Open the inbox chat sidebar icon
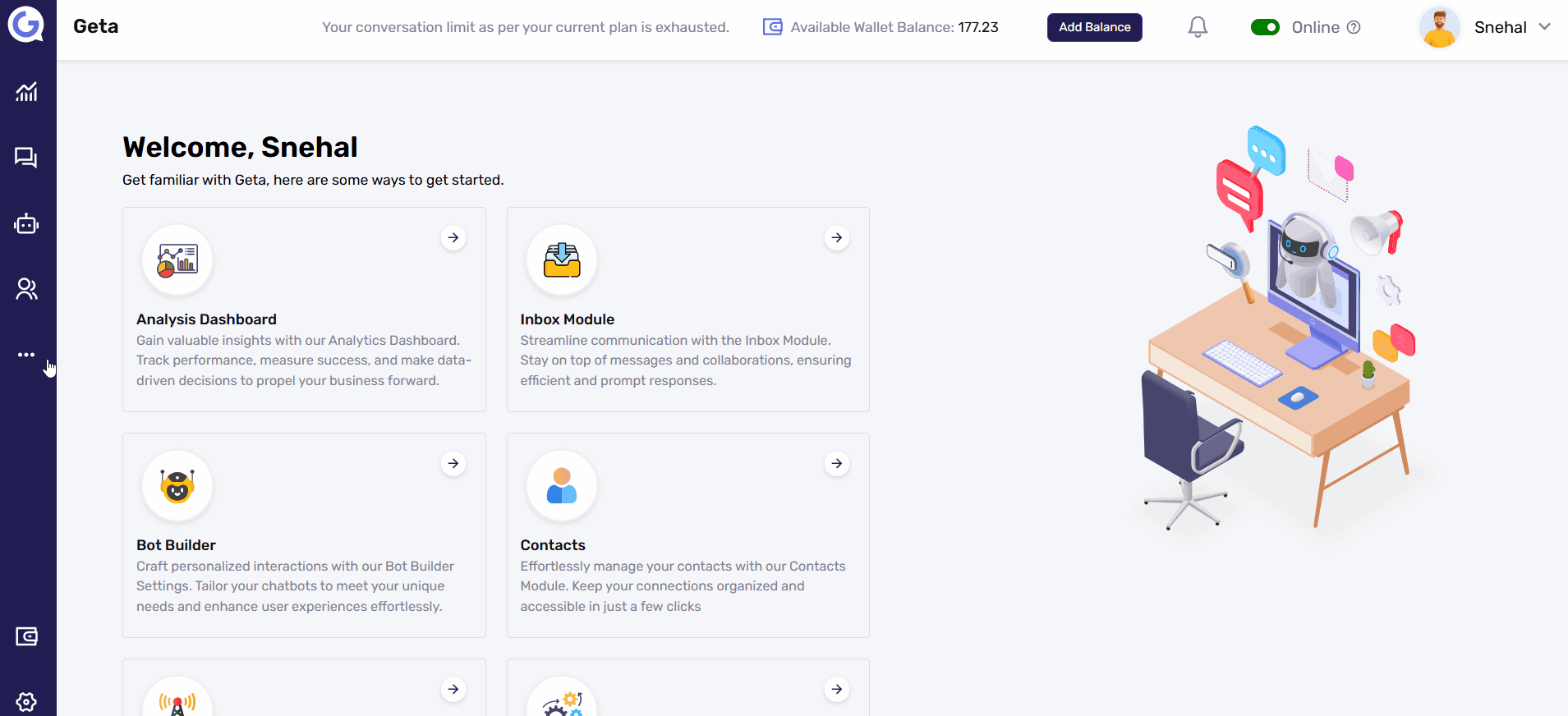 [x=26, y=158]
